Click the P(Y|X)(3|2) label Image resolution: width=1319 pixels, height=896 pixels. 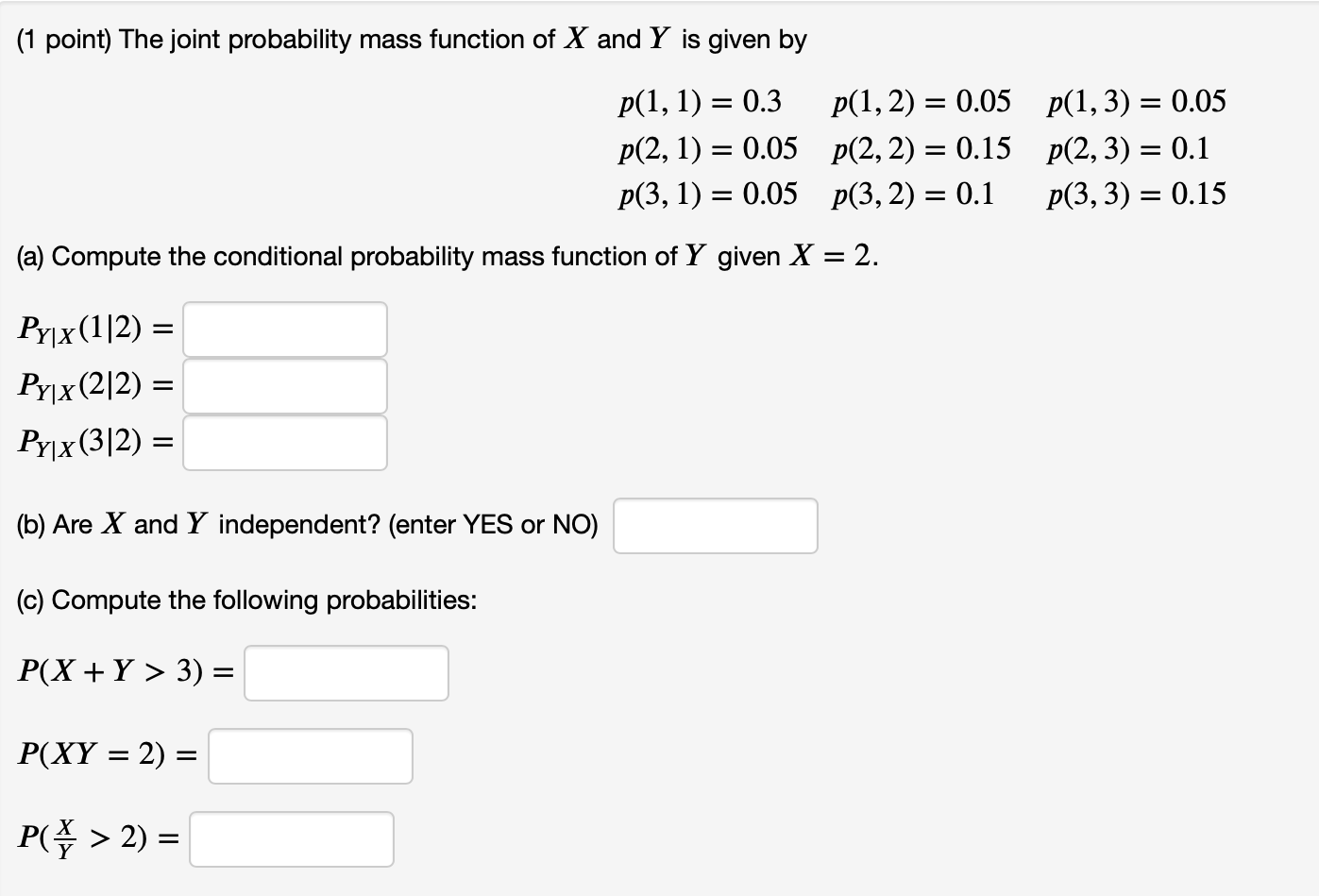90,443
